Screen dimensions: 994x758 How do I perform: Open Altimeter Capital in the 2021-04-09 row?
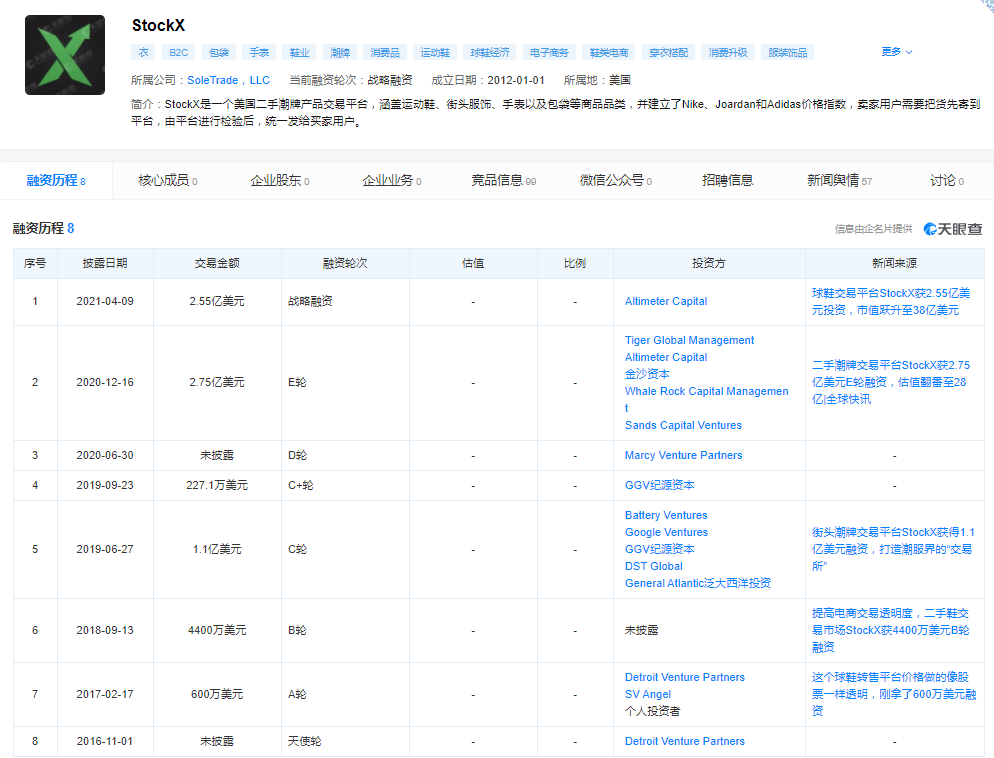(x=666, y=302)
